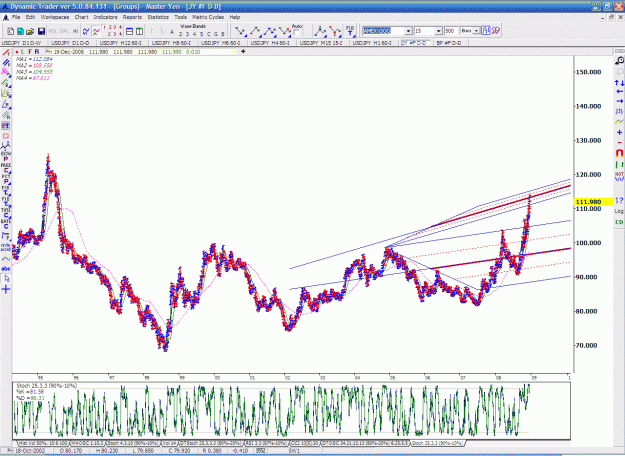Switch to the USDJPY H4 60-I tab

(x=270, y=43)
